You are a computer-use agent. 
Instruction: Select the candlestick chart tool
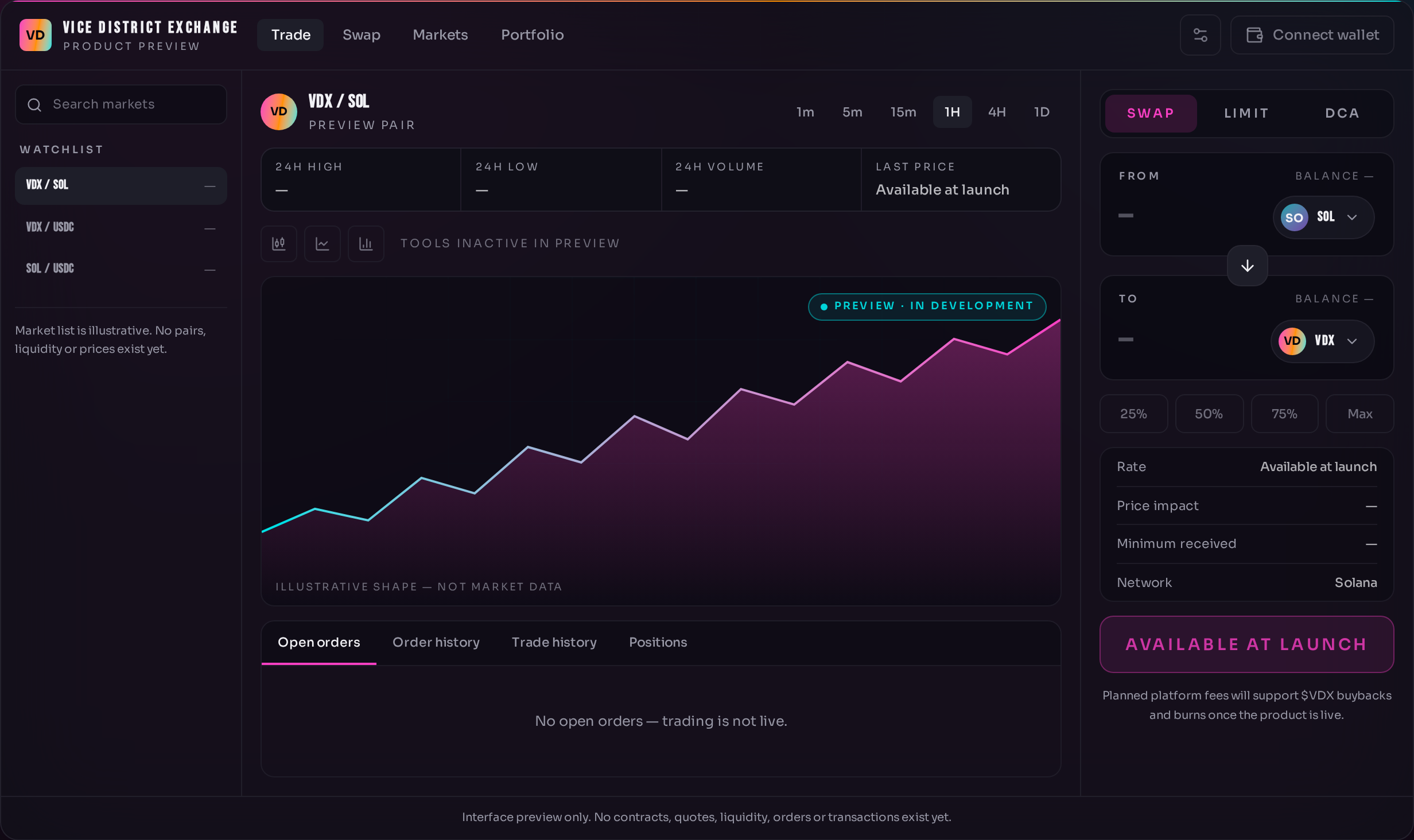[x=279, y=244]
